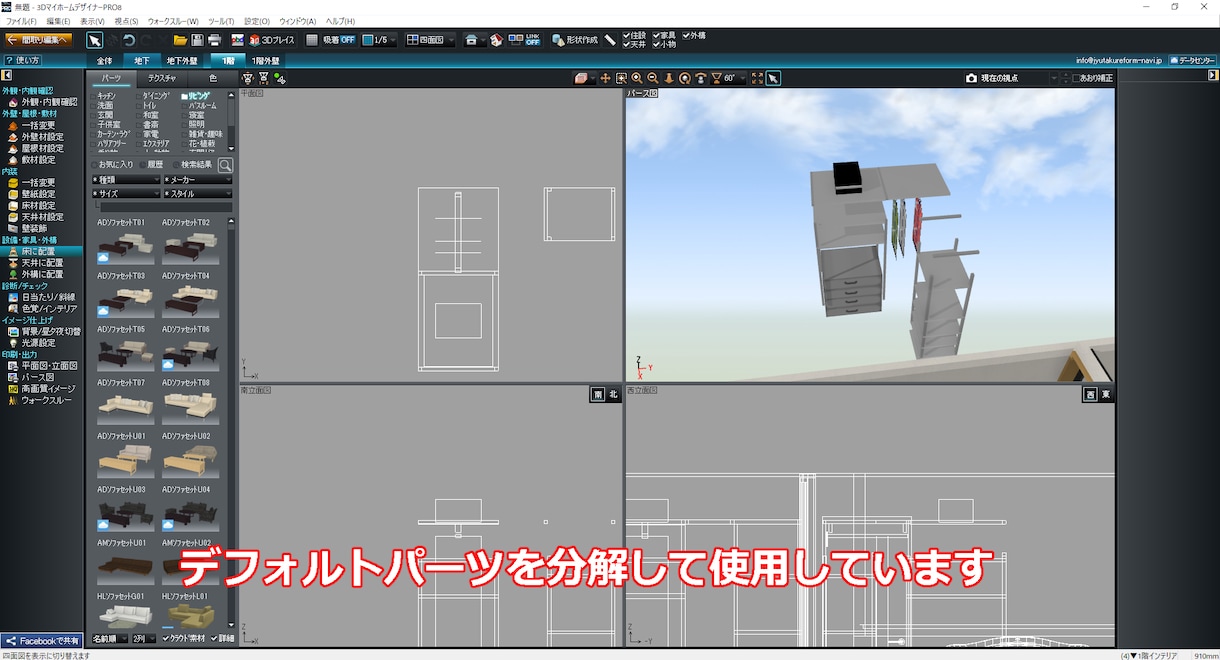Select the ADソファセットT04 thumbnail
1220x660 pixels.
(x=190, y=299)
